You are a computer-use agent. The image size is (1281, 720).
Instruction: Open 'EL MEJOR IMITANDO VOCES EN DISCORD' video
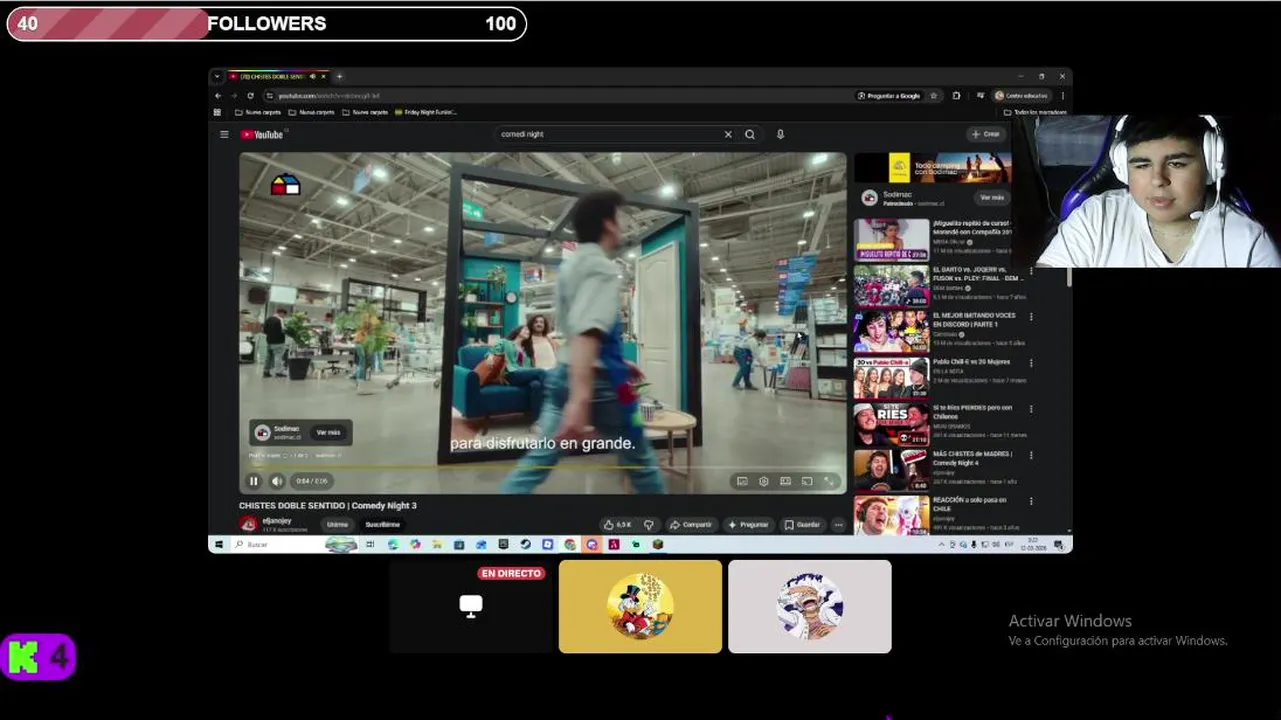click(891, 331)
